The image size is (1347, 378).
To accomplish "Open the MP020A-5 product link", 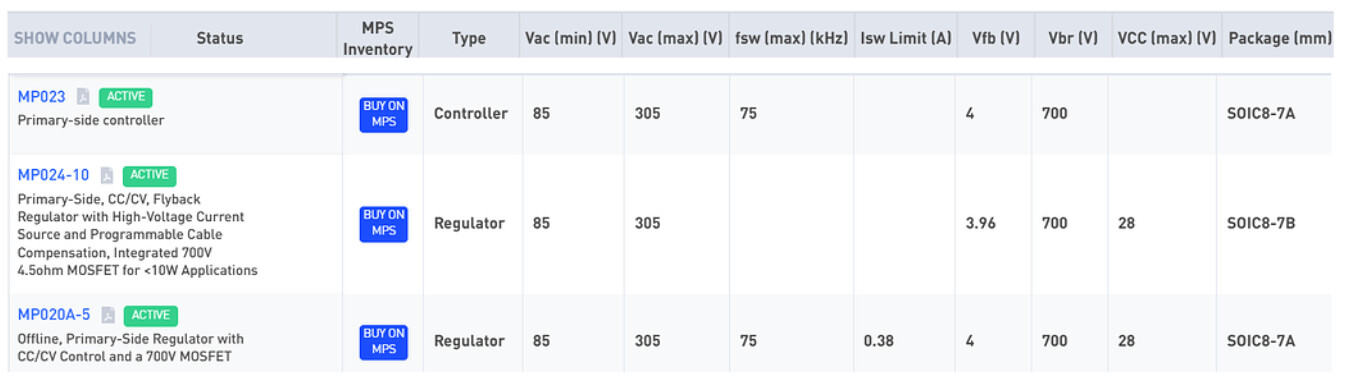I will (54, 315).
